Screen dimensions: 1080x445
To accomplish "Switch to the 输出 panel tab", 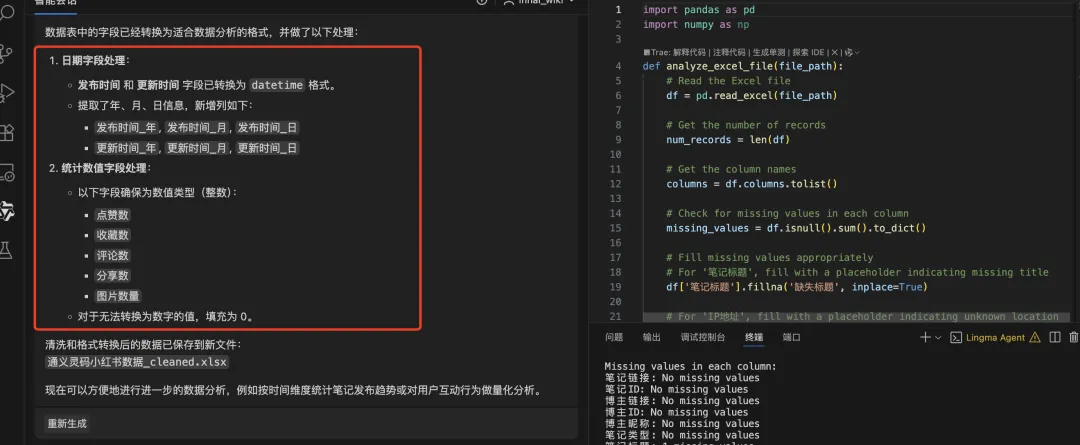I will pos(651,338).
